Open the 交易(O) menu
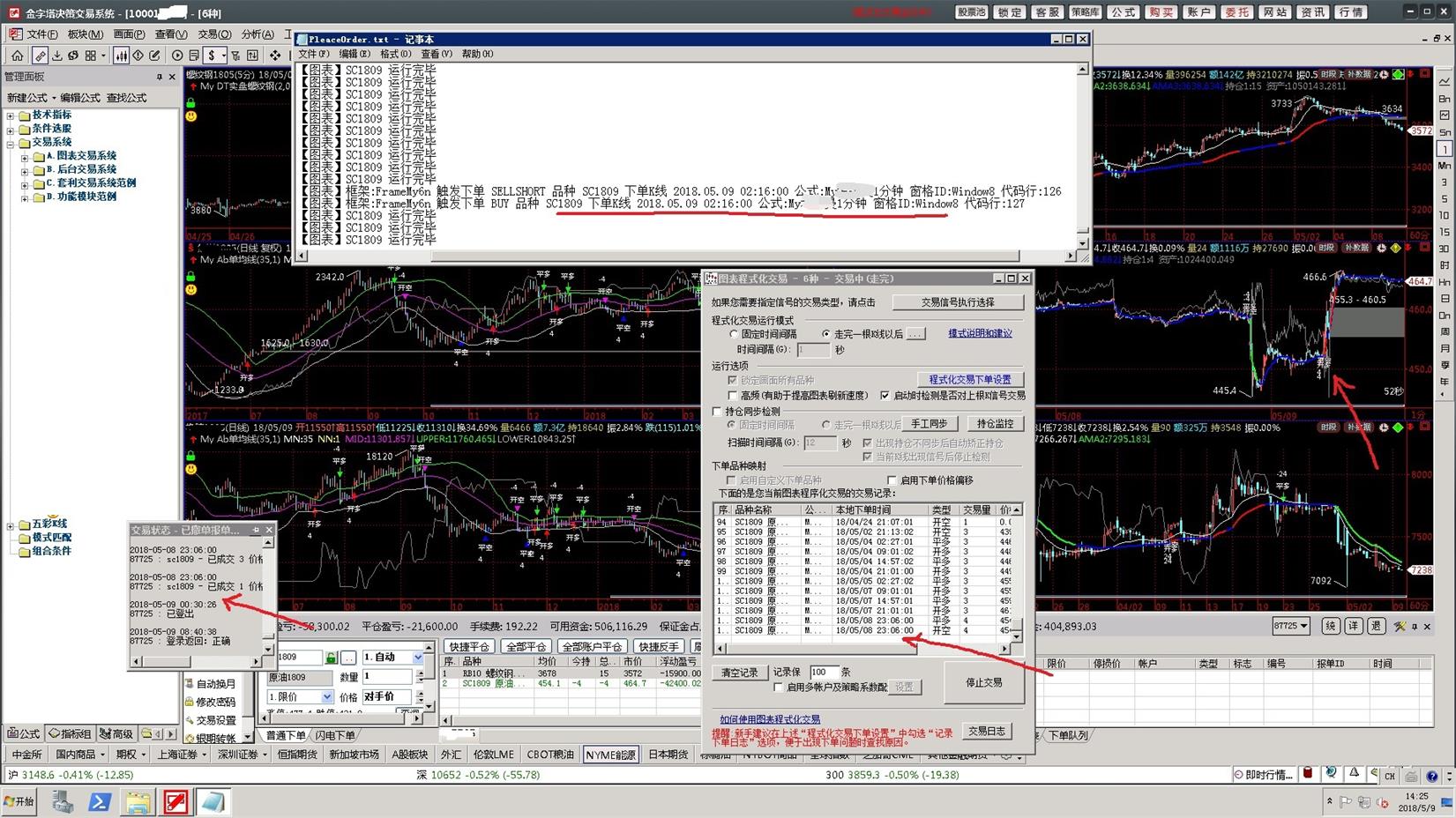This screenshot has width=1456, height=818. point(214,34)
